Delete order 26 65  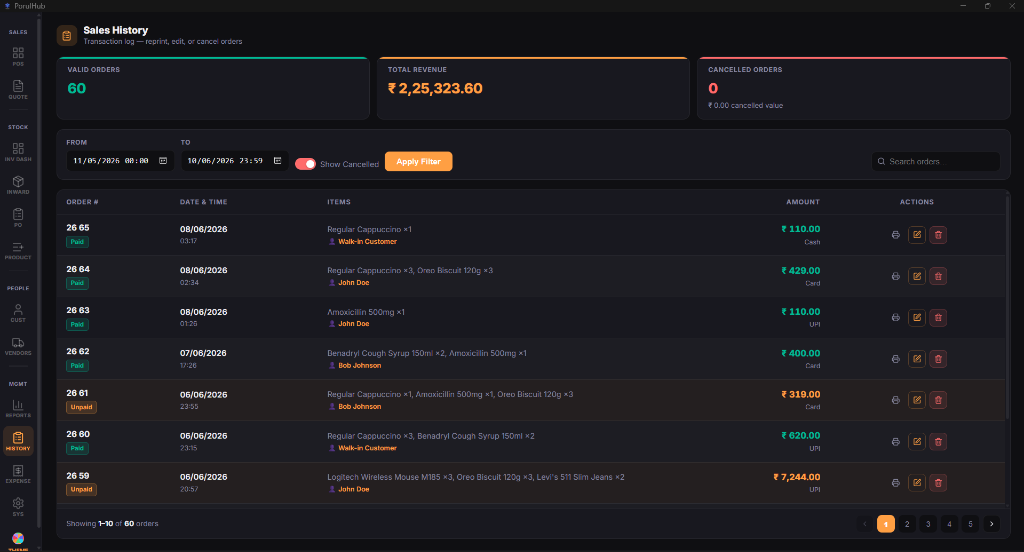point(938,235)
